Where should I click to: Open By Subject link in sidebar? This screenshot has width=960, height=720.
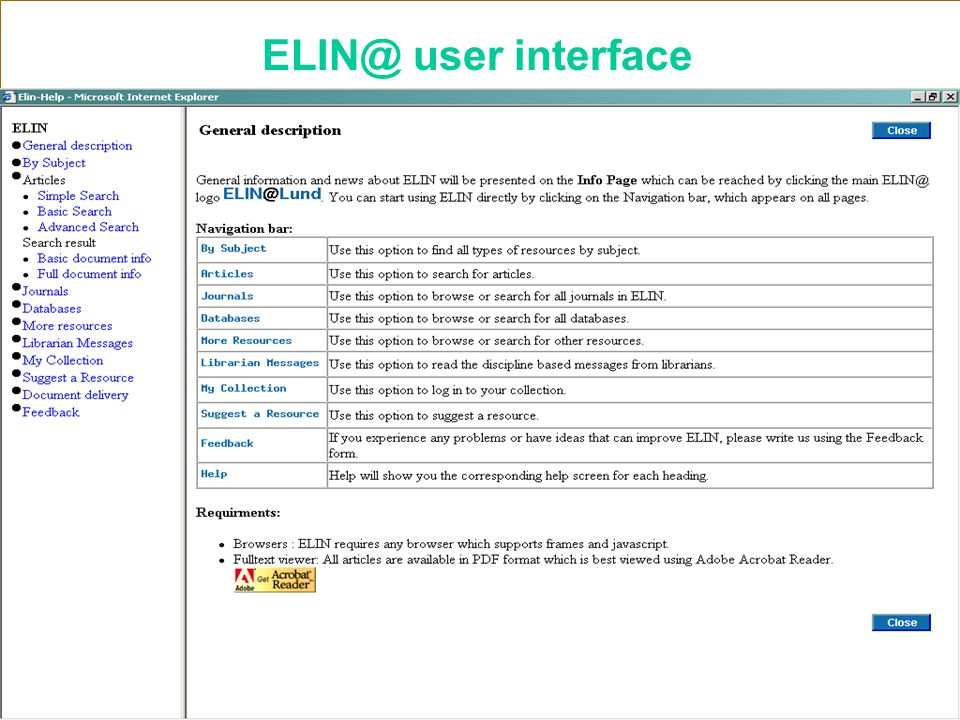point(54,163)
